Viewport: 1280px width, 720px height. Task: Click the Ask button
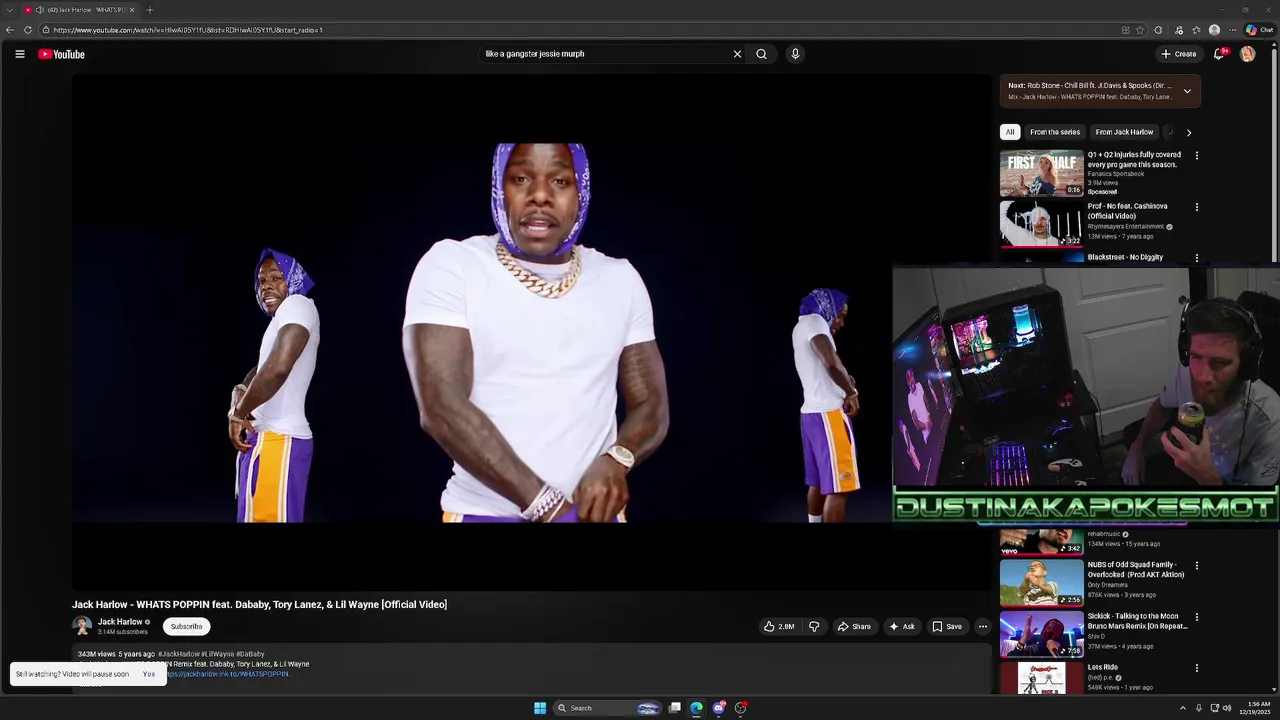(x=901, y=627)
